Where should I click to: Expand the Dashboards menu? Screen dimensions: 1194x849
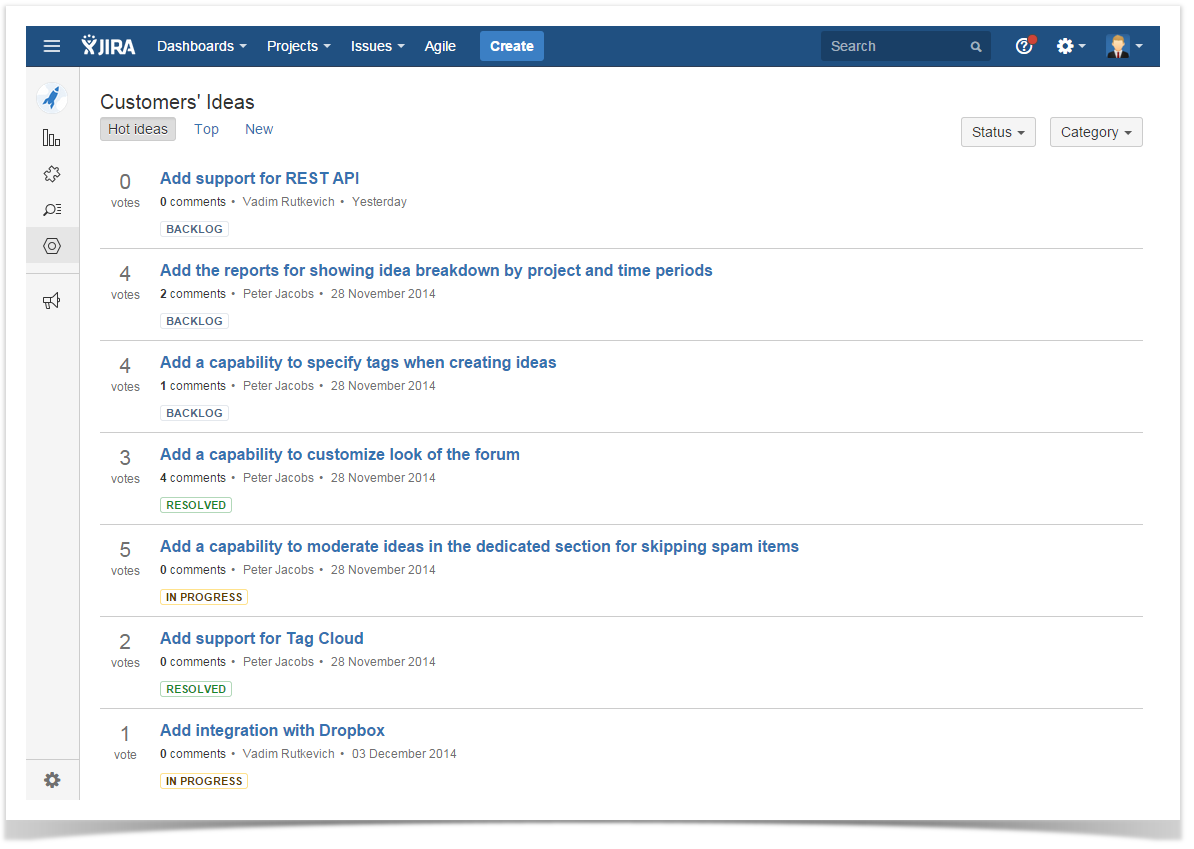tap(202, 46)
